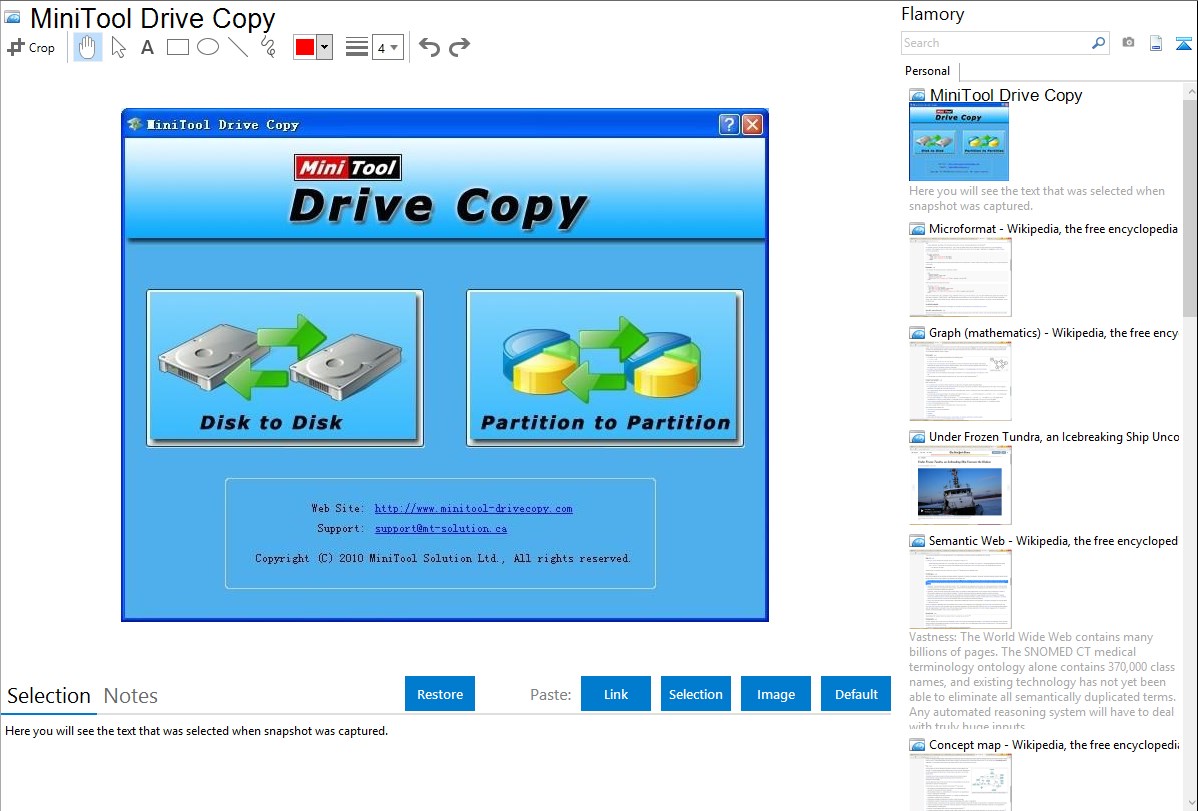Open the Semantic Web snapshot thumbnail
Image resolution: width=1198 pixels, height=811 pixels.
[x=960, y=589]
